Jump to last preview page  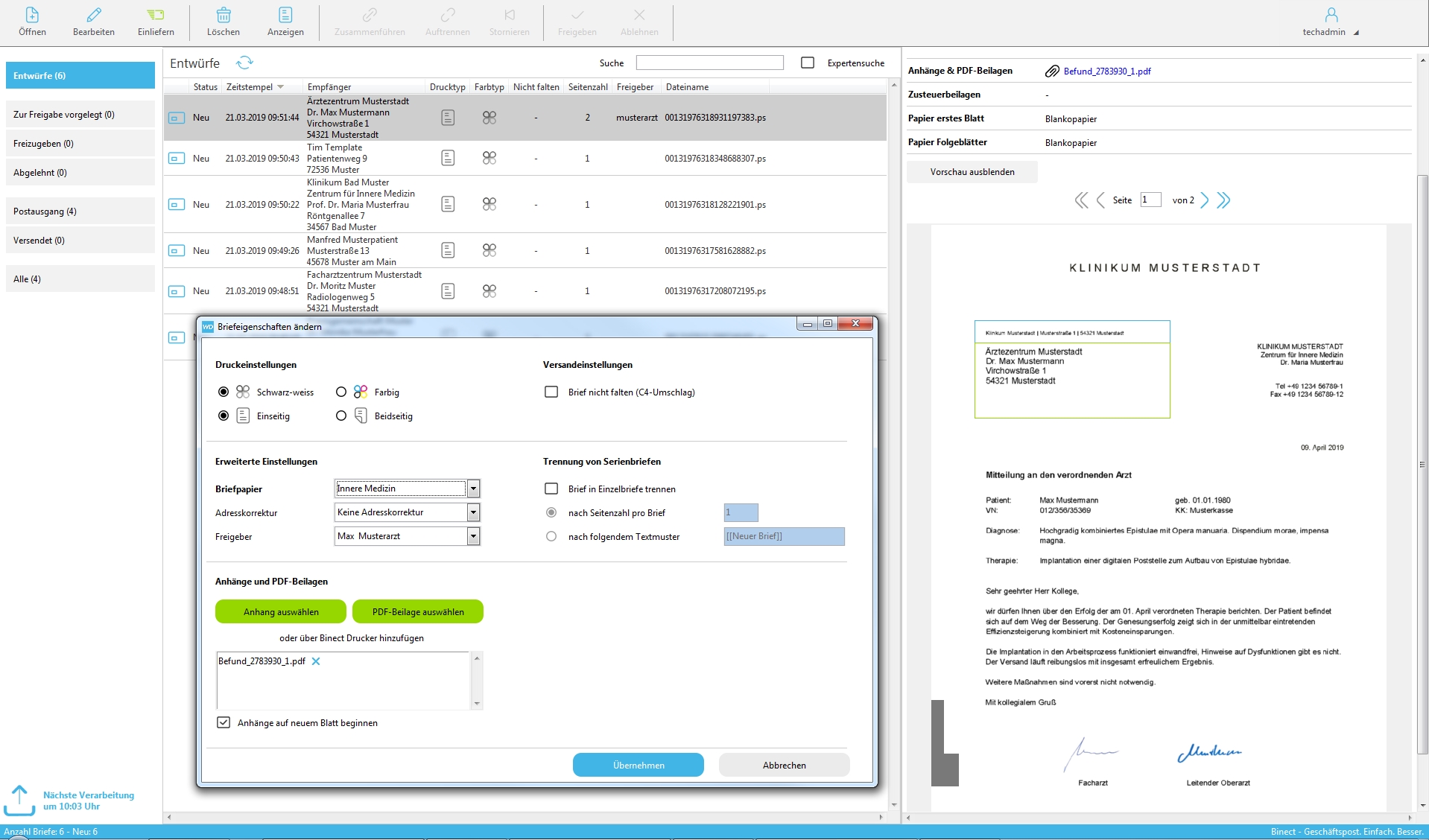(x=1223, y=200)
